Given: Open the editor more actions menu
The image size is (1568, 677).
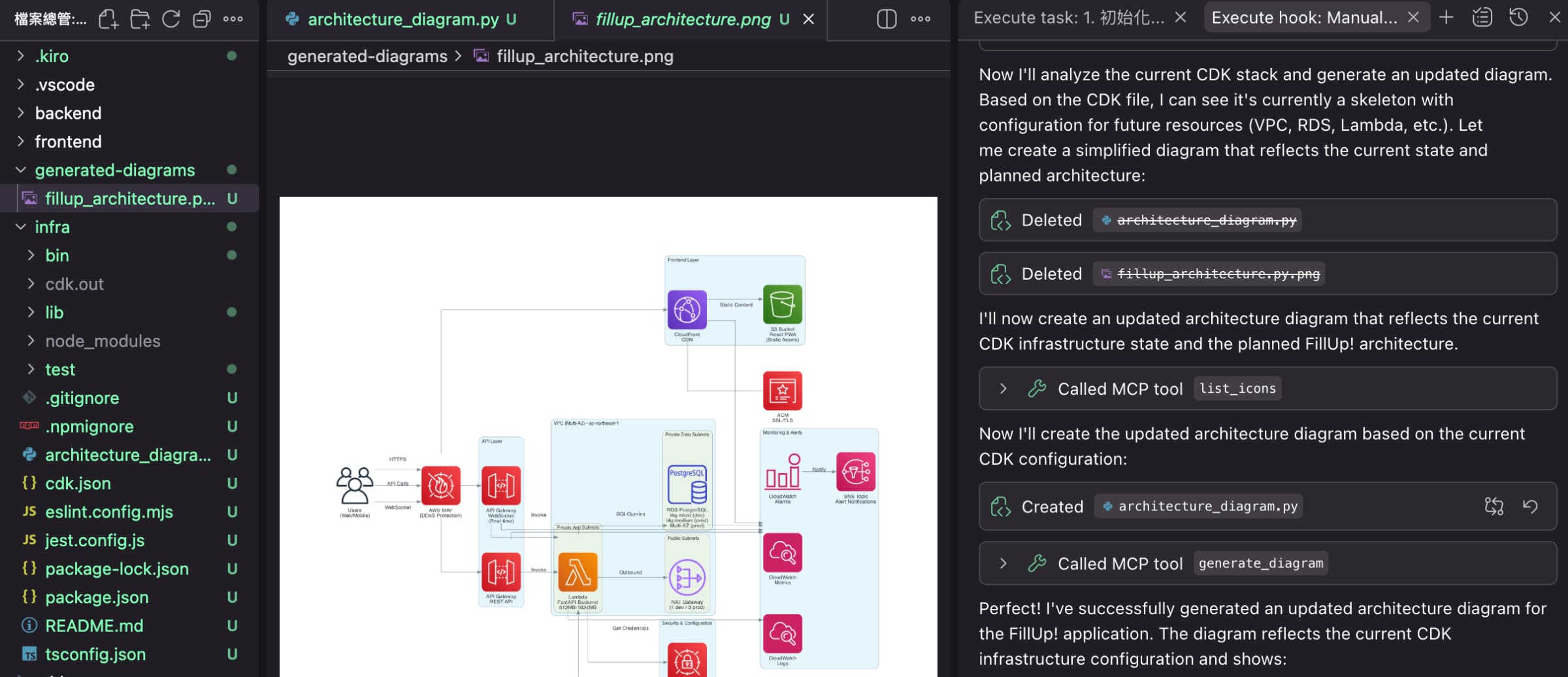Looking at the screenshot, I should (x=921, y=19).
